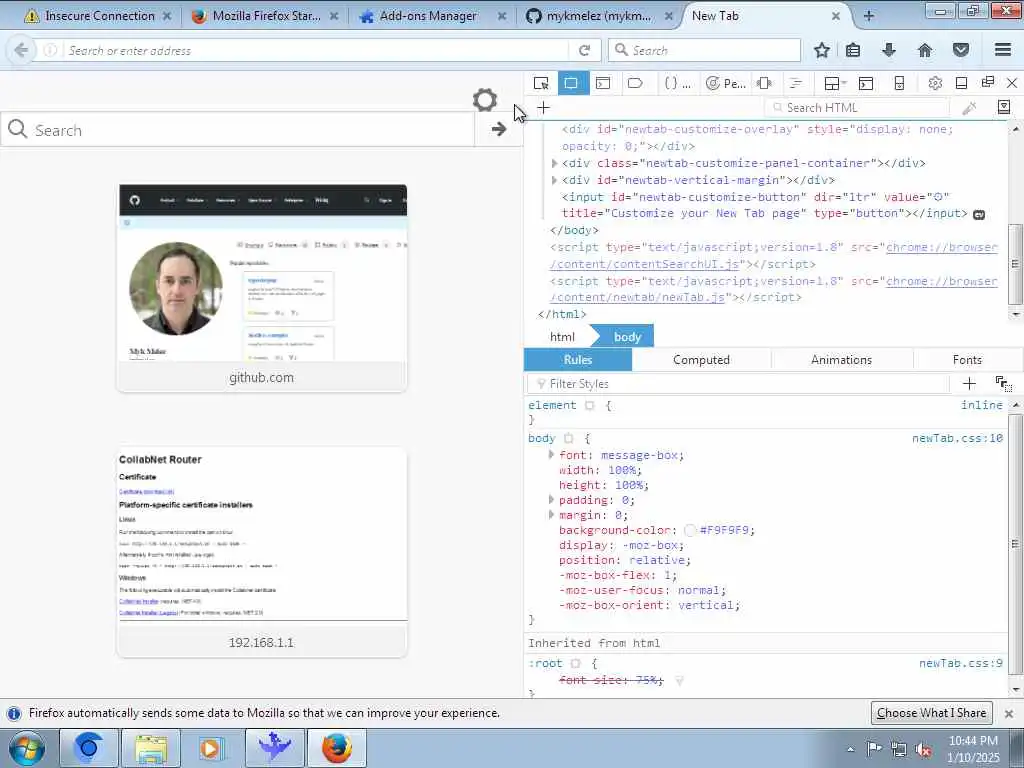The image size is (1024, 768).
Task: Open contentSearchUI.js script link
Action: coord(774,255)
